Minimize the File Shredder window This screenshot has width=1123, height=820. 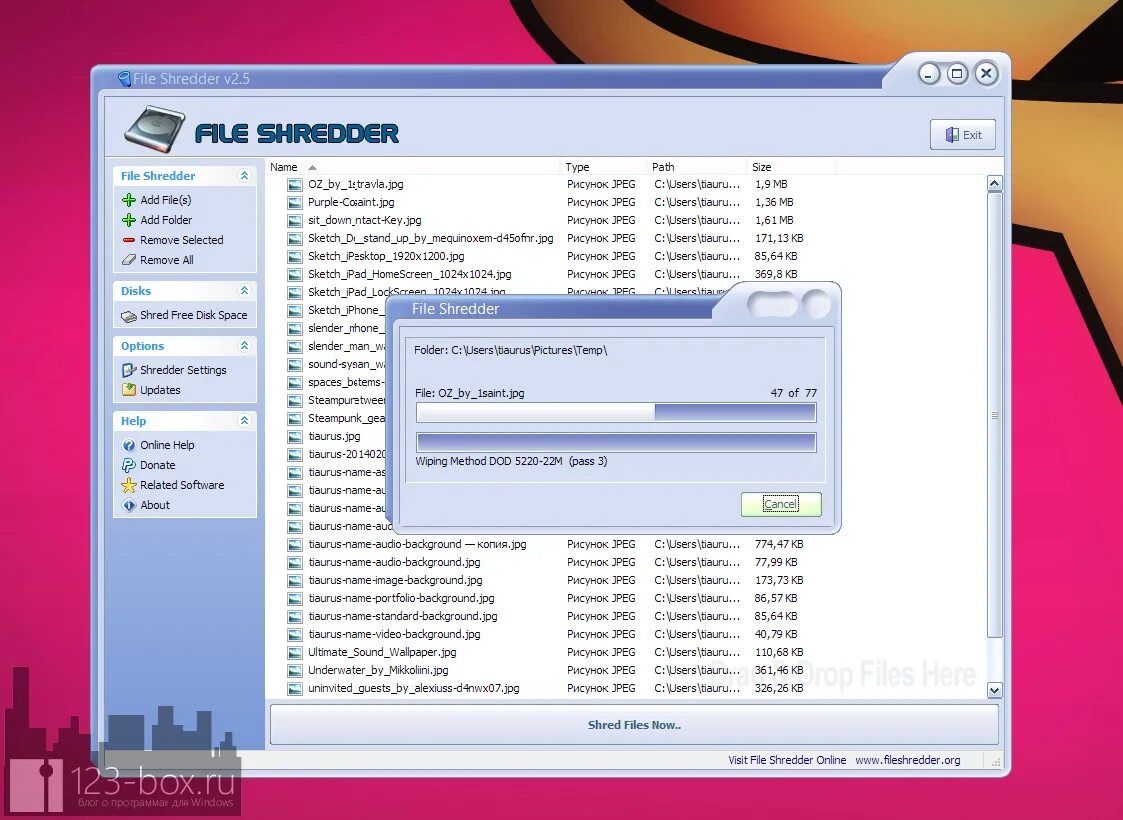pyautogui.click(x=930, y=74)
